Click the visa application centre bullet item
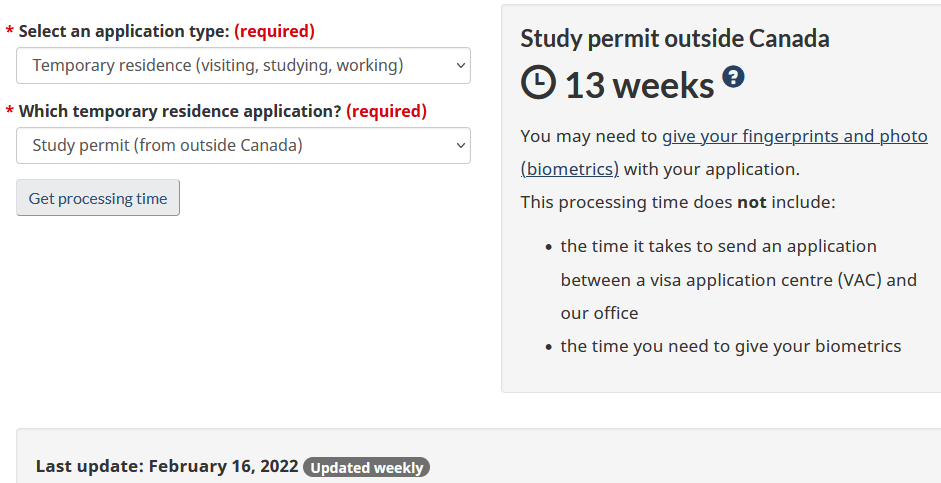Image resolution: width=941 pixels, height=483 pixels. coord(738,280)
